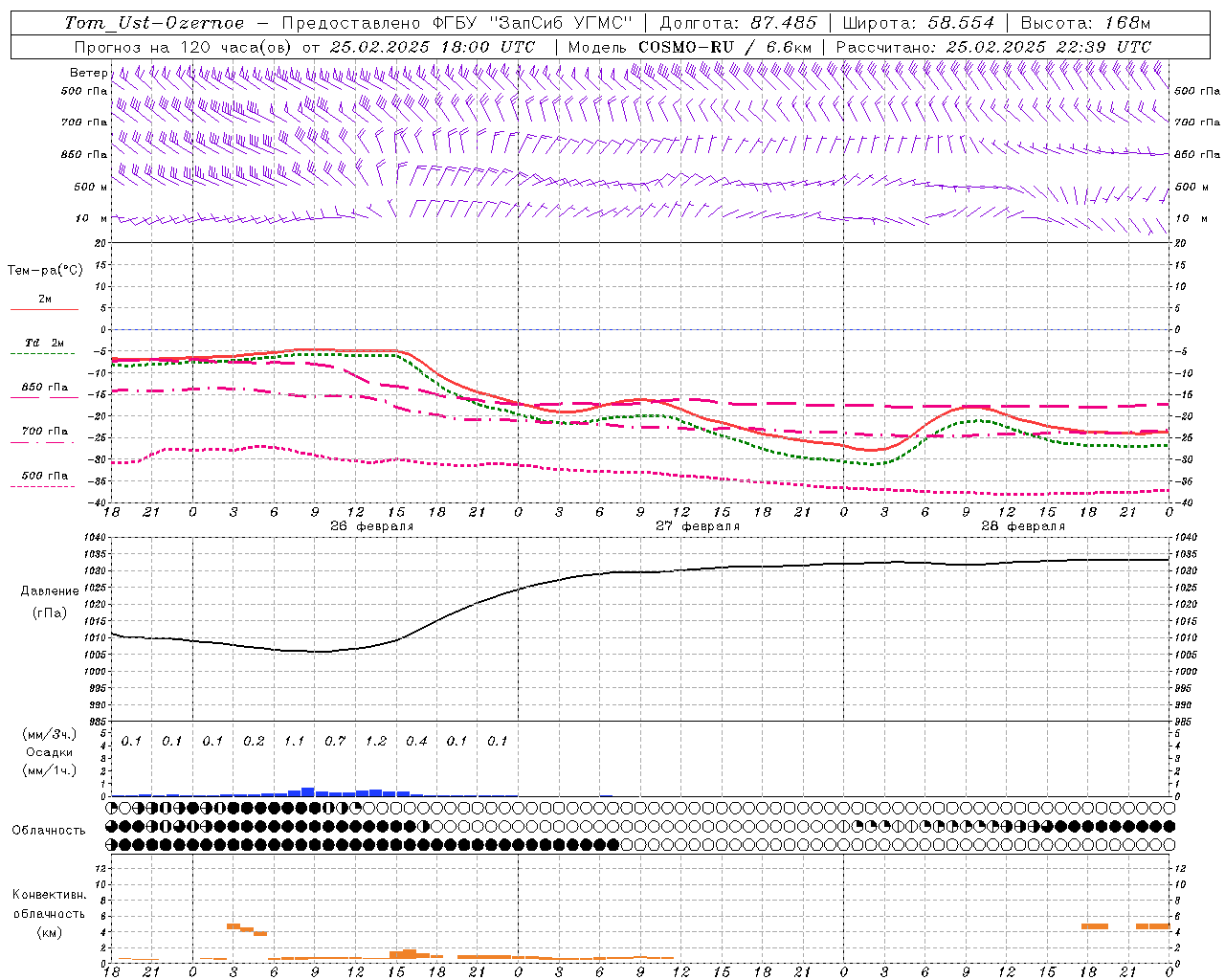The image size is (1225, 980).
Task: Select the elevation text Высота: 168м
Action: (x=1086, y=23)
